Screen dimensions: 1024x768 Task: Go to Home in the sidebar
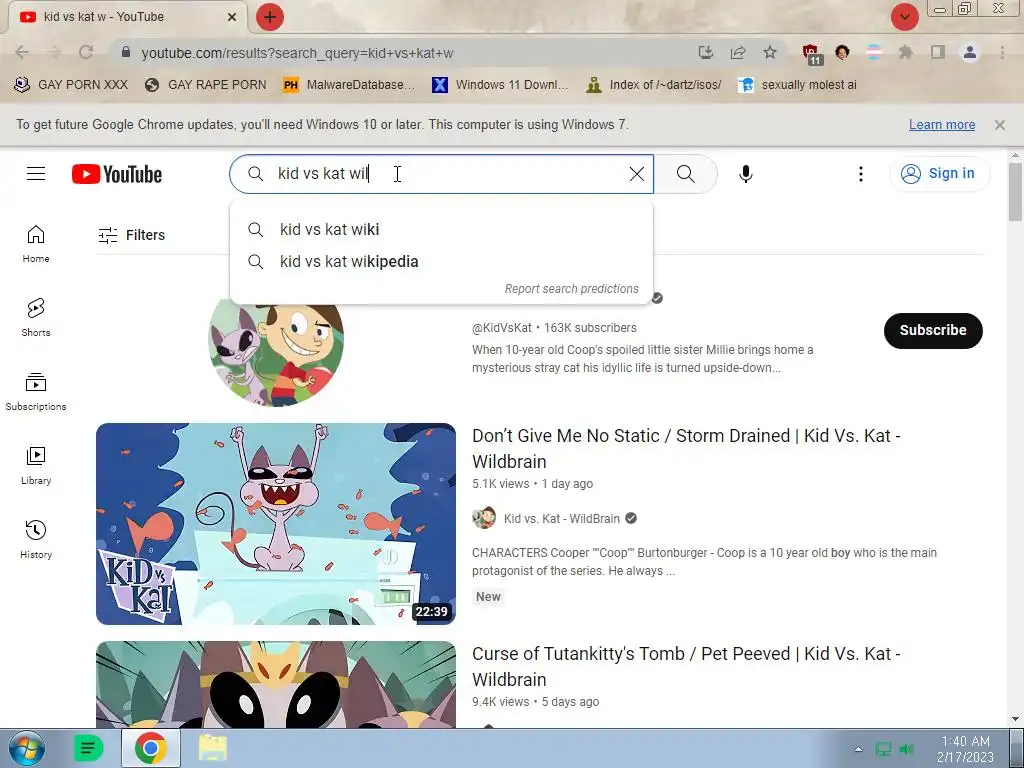(x=36, y=244)
